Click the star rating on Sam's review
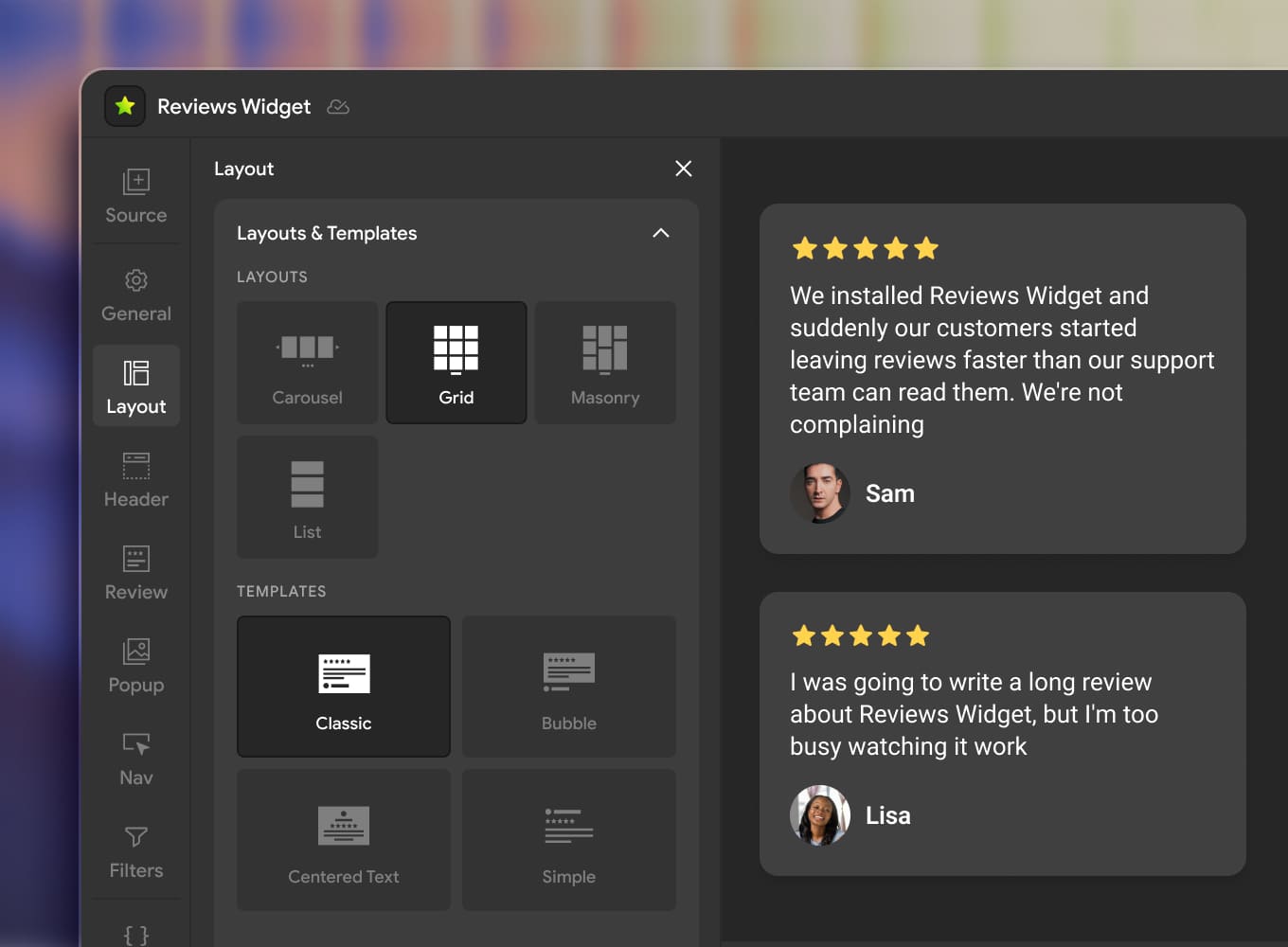Screen dimensions: 1288x947 tap(866, 249)
